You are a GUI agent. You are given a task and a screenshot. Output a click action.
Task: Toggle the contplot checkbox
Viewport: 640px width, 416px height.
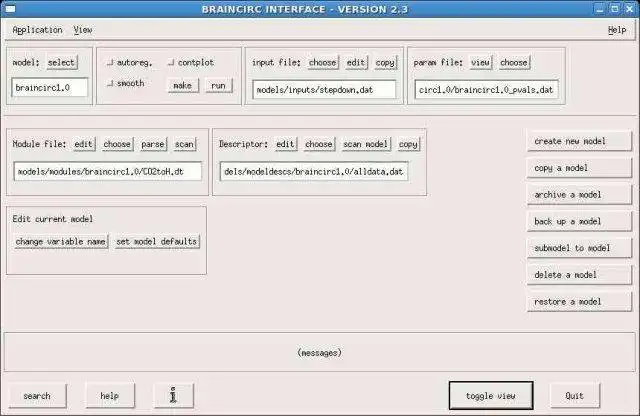[x=171, y=62]
